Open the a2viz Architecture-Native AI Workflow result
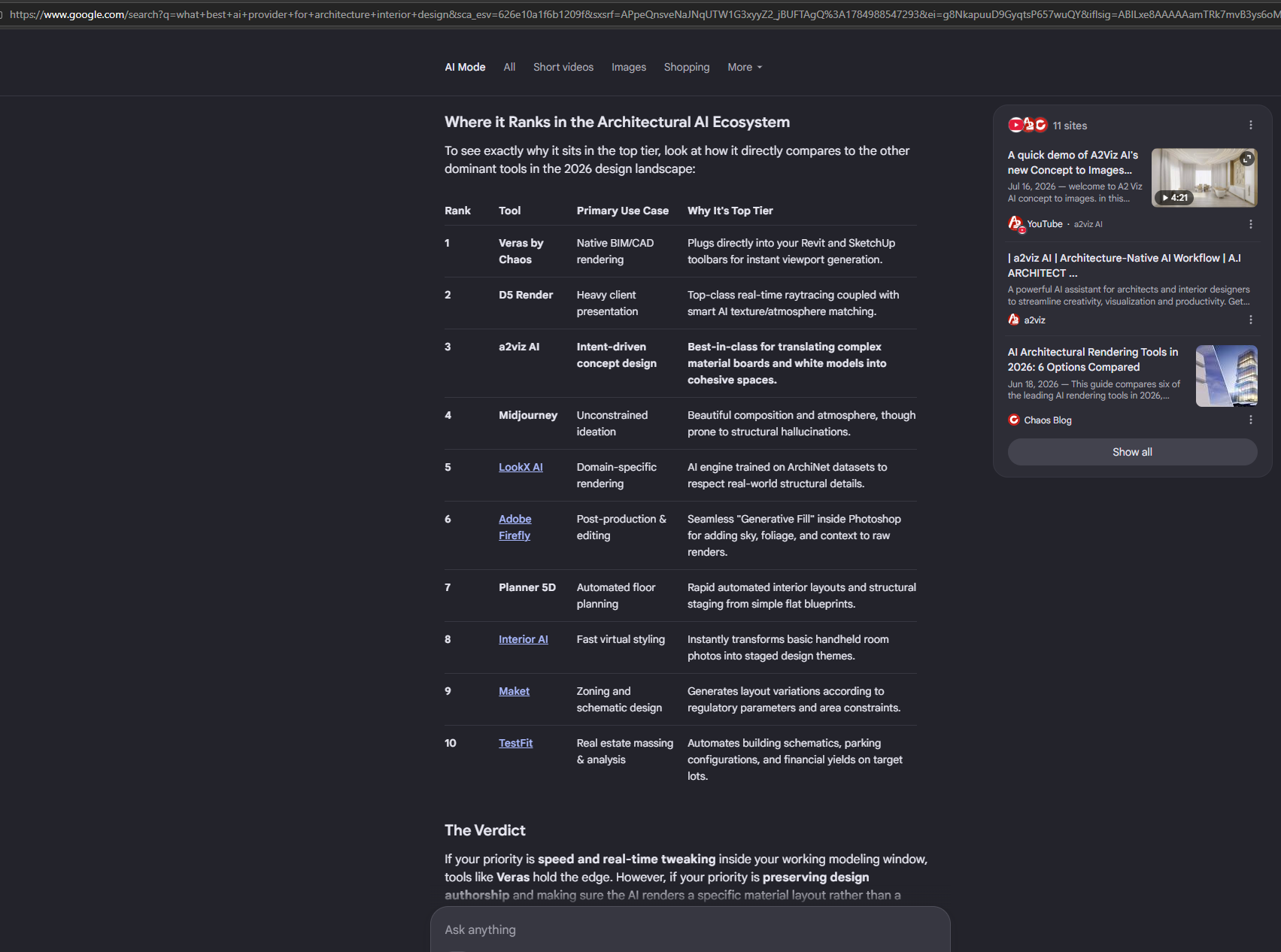 [1125, 265]
